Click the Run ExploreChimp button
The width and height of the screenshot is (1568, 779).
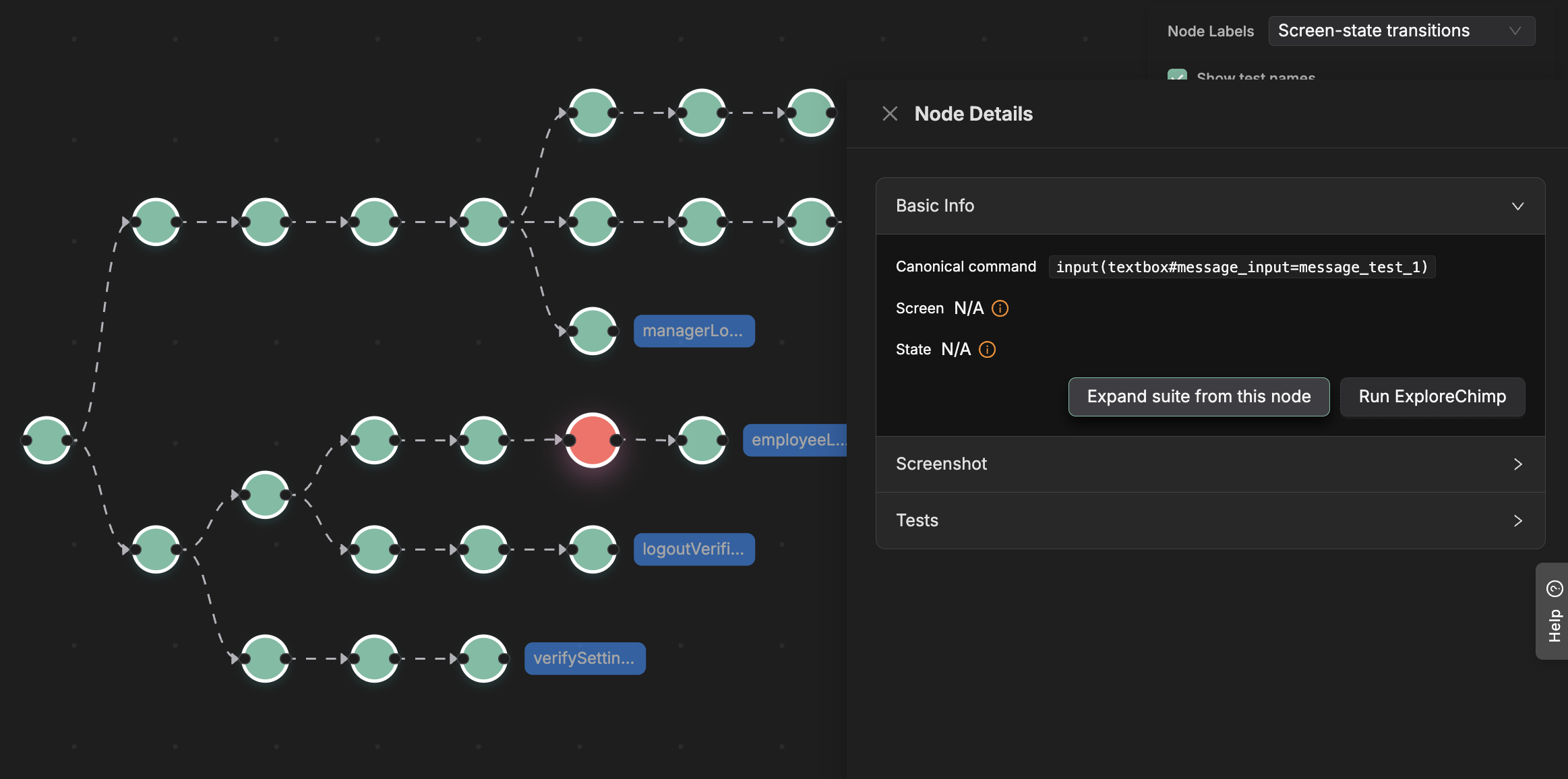(x=1433, y=396)
